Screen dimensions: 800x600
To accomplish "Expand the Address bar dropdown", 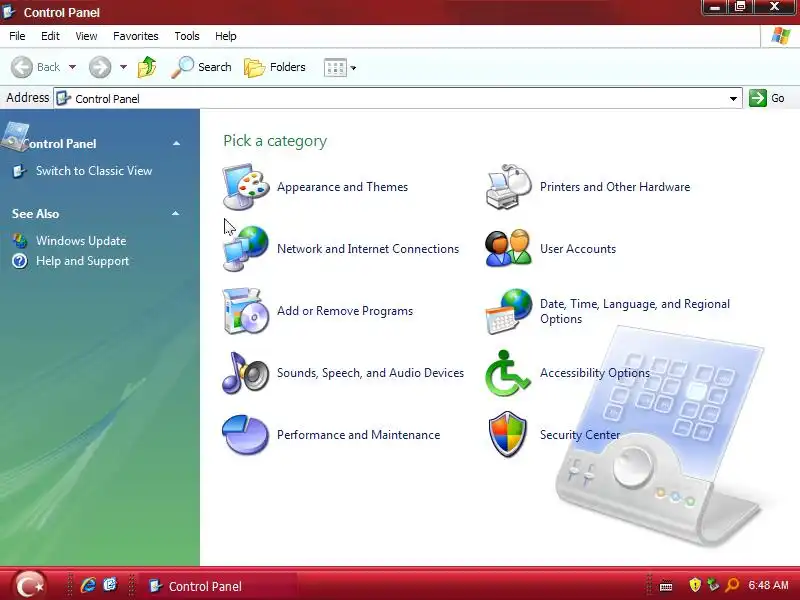I will [x=733, y=98].
